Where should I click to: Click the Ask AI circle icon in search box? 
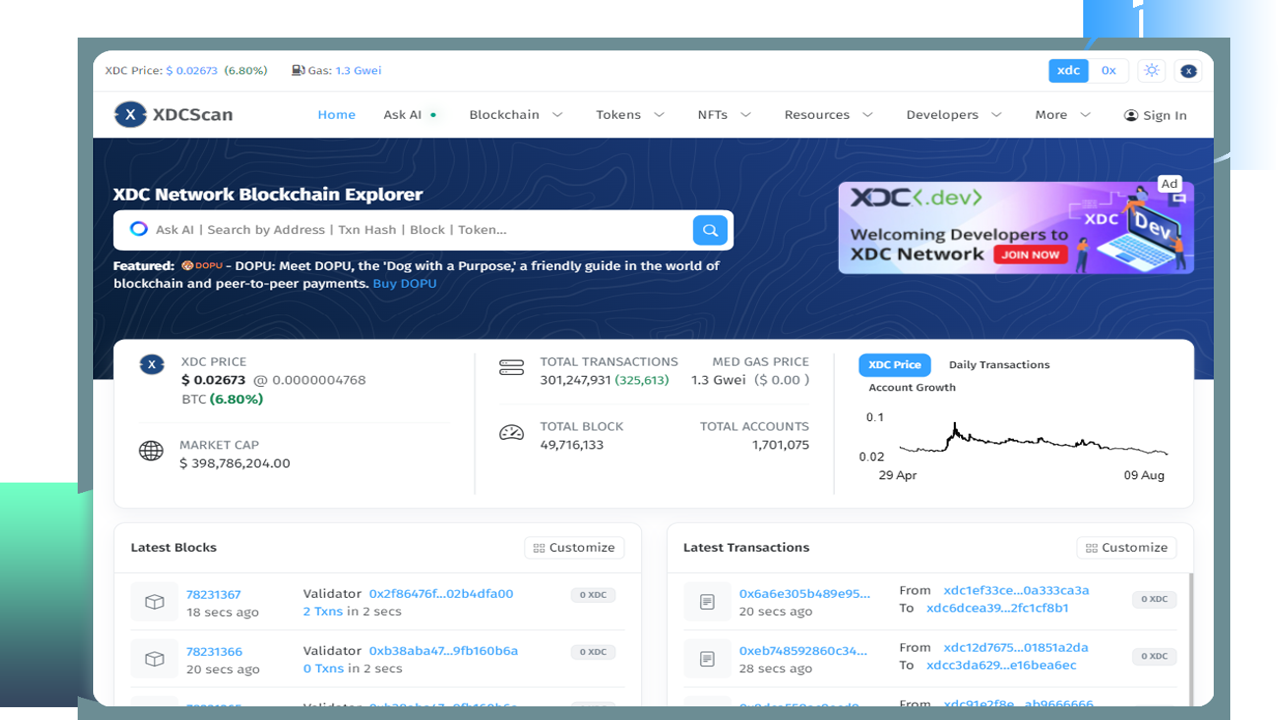139,229
